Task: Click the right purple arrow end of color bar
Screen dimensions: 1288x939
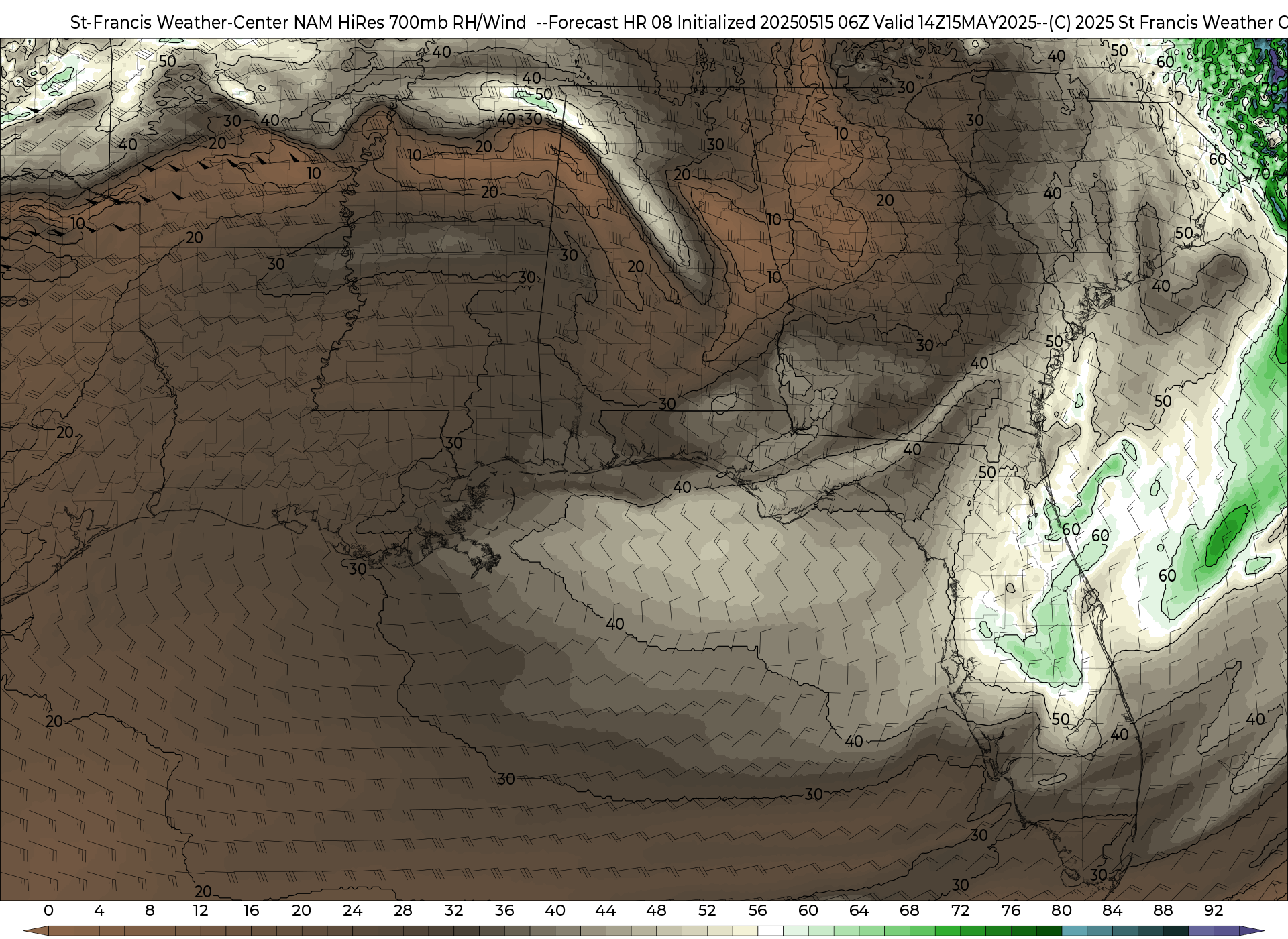Action: [1252, 931]
